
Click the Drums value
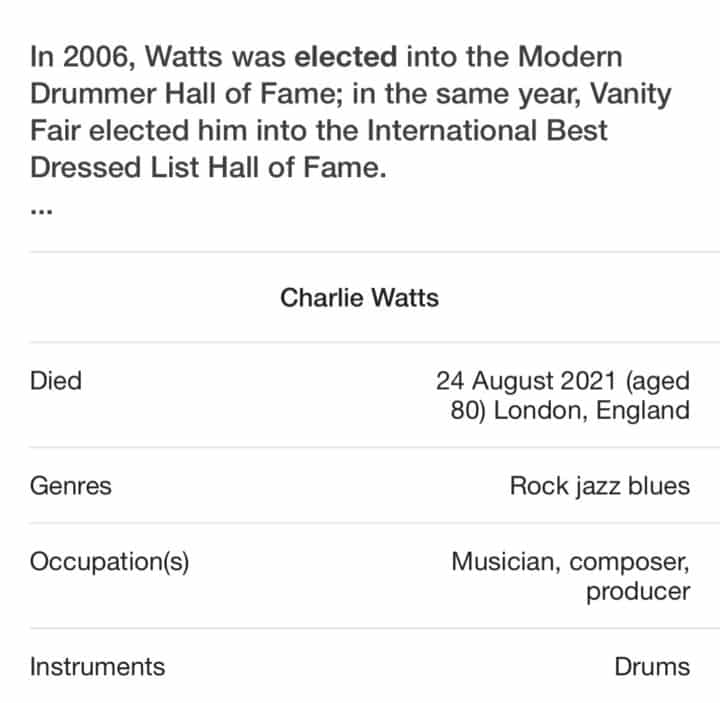652,667
